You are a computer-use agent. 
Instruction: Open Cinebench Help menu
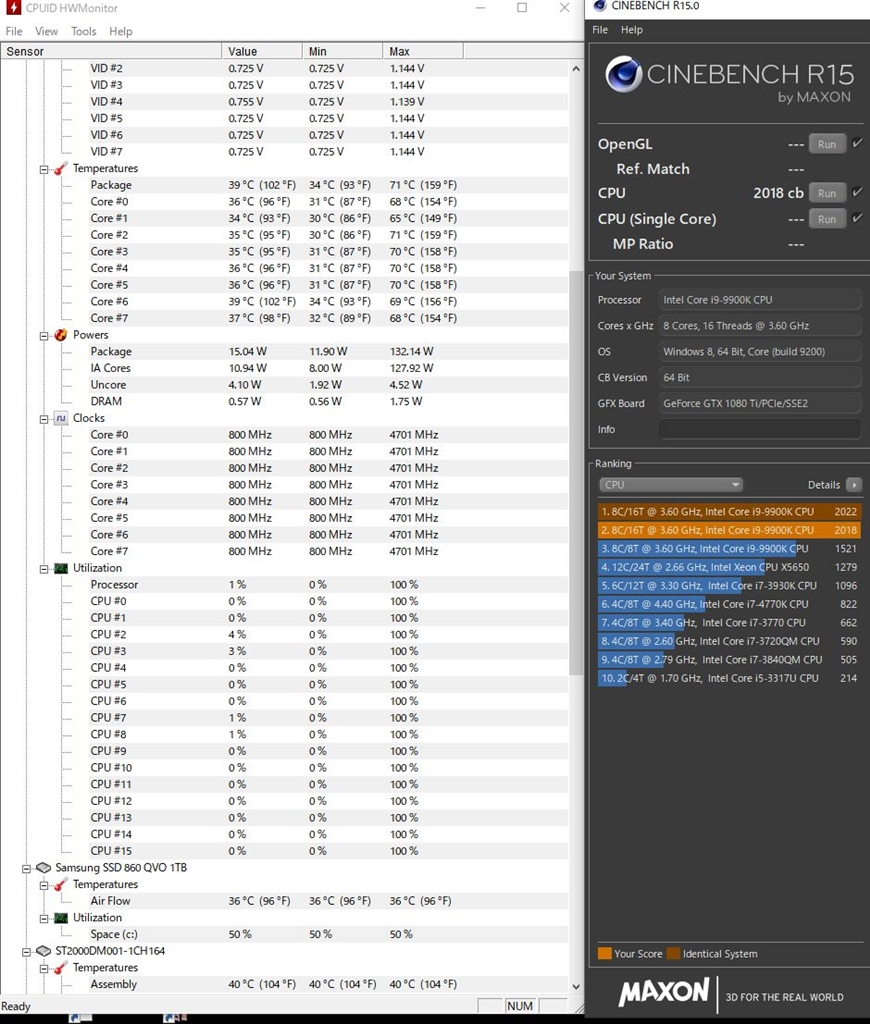[632, 29]
